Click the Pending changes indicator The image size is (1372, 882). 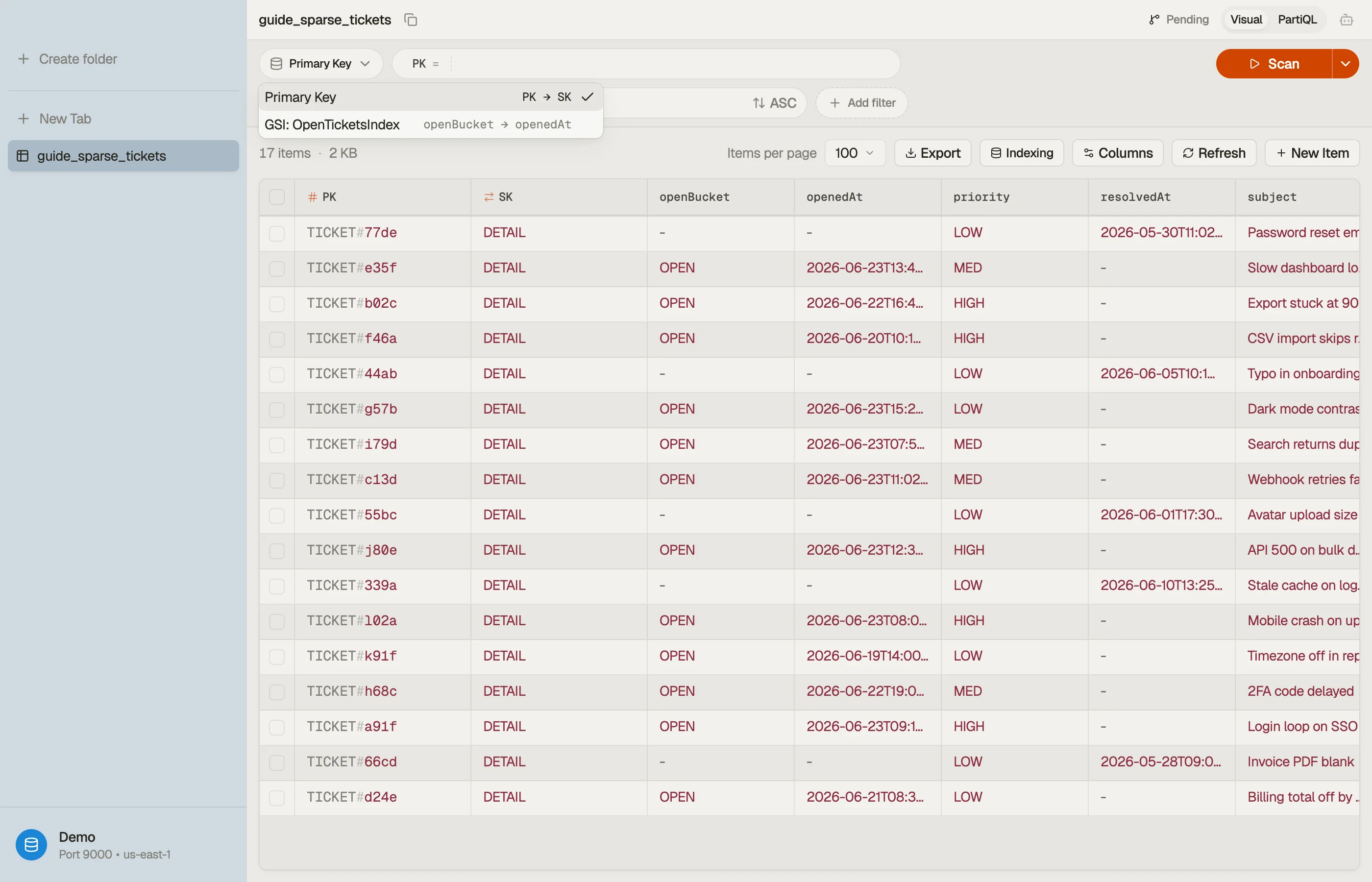coord(1178,20)
